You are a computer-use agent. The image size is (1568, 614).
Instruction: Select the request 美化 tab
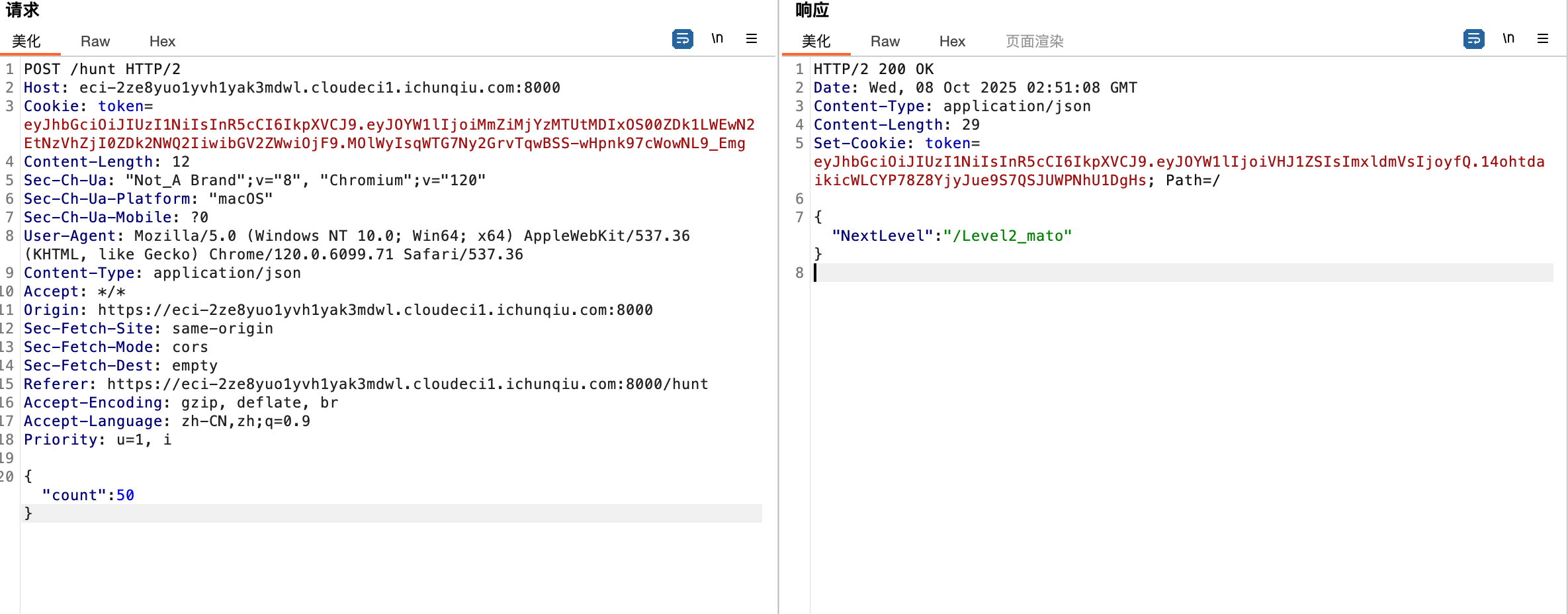tap(26, 42)
